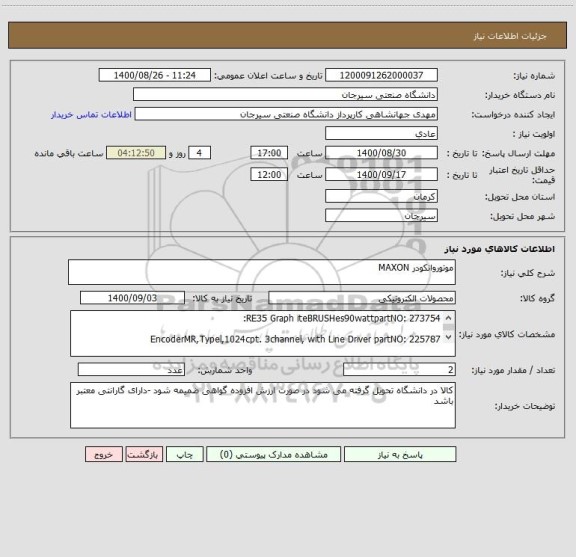Click the ایجاد کننده درخواست label
576x557 pixels.
513,115
